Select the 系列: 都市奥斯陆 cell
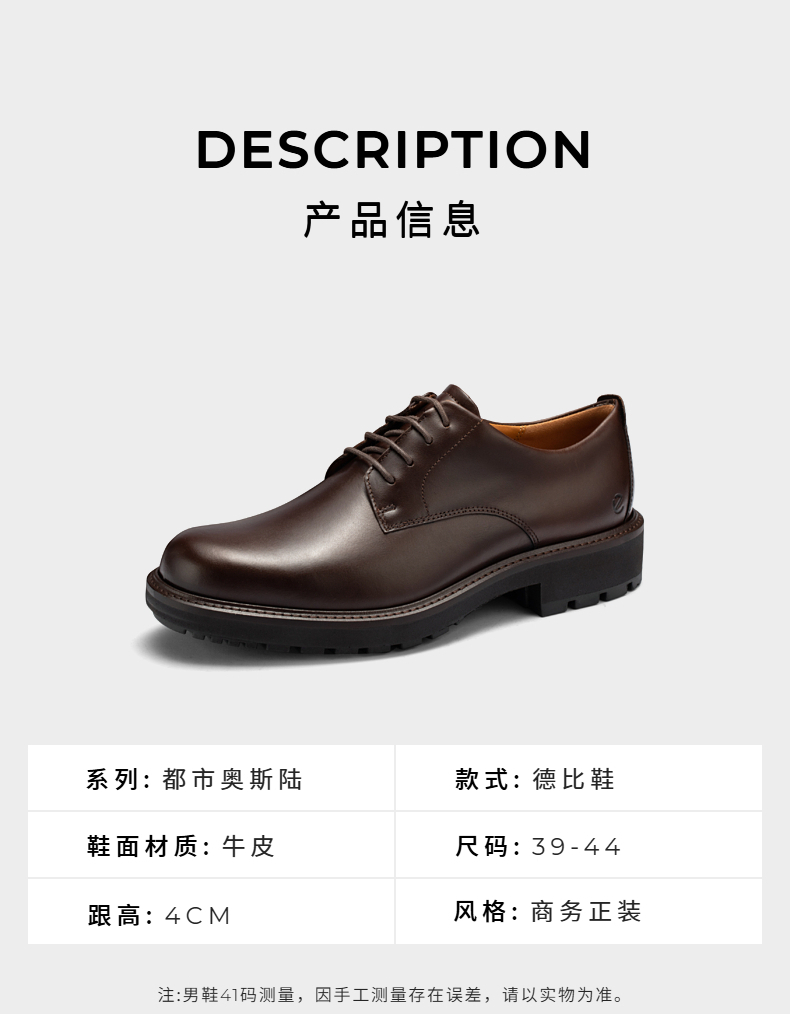Screen dimensions: 790x1014 click(211, 779)
